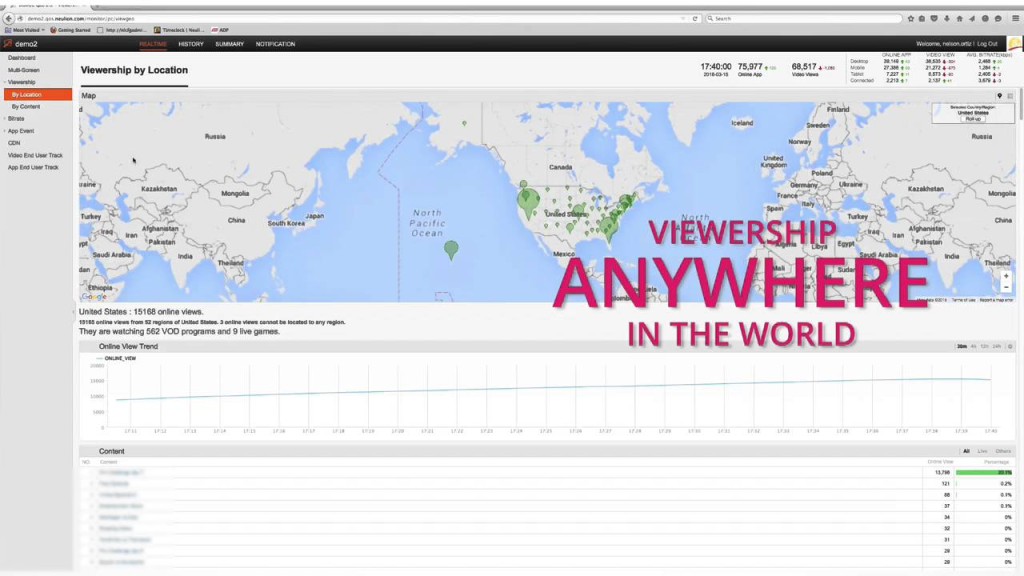Click the yellow badge in top-right corner

click(x=1014, y=42)
